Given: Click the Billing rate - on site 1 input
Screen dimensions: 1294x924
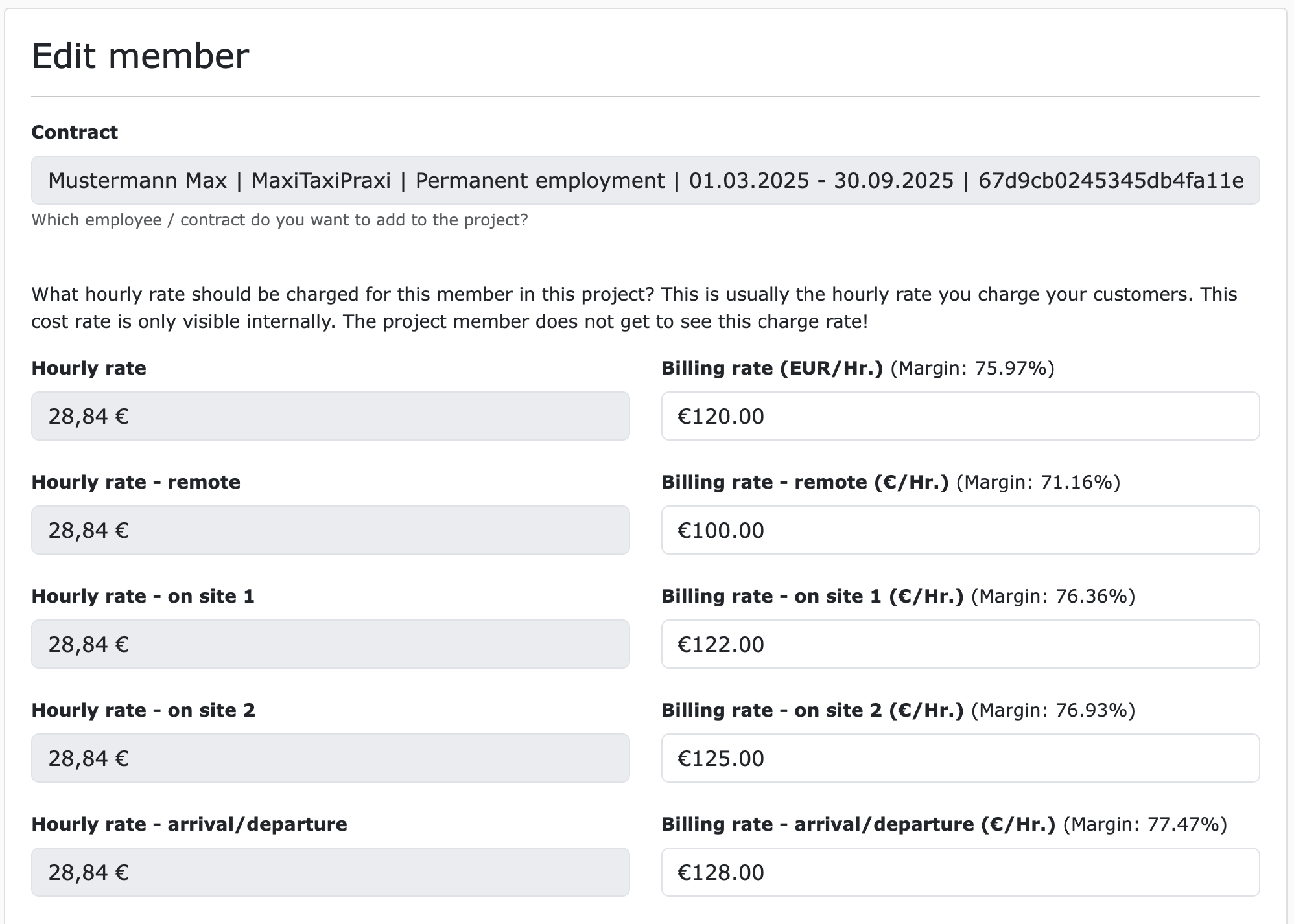Looking at the screenshot, I should click(x=959, y=644).
